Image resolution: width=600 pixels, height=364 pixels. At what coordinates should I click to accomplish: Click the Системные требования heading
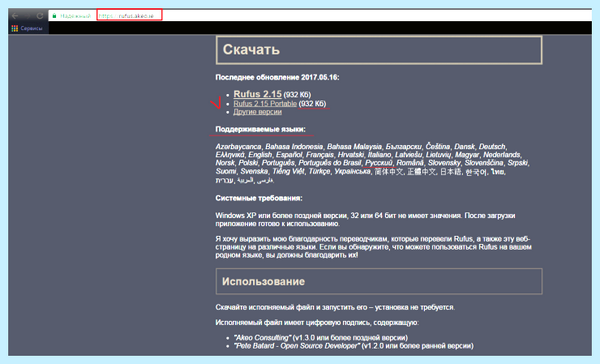[x=259, y=198]
